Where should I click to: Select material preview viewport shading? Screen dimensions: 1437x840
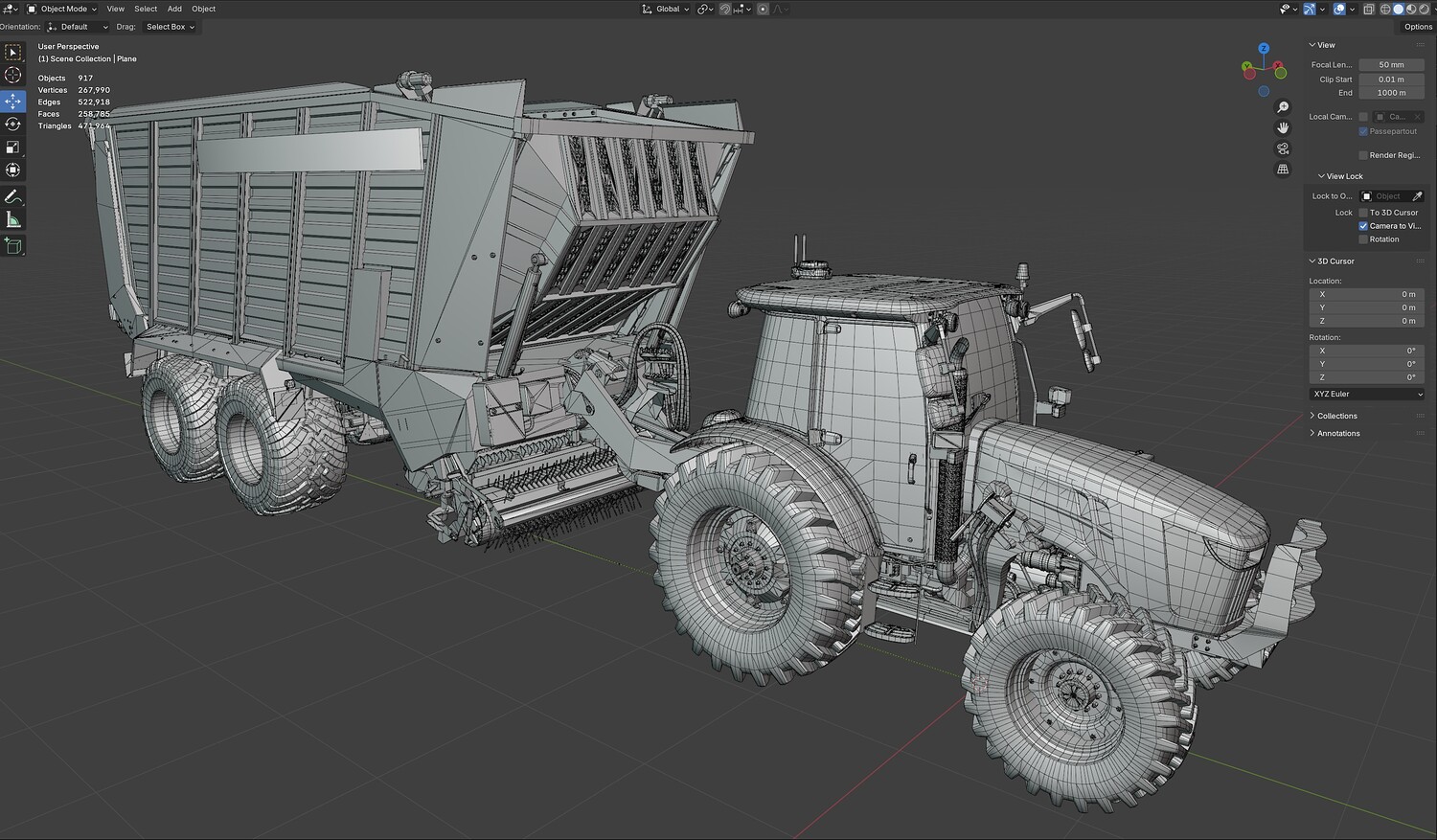[x=1410, y=9]
